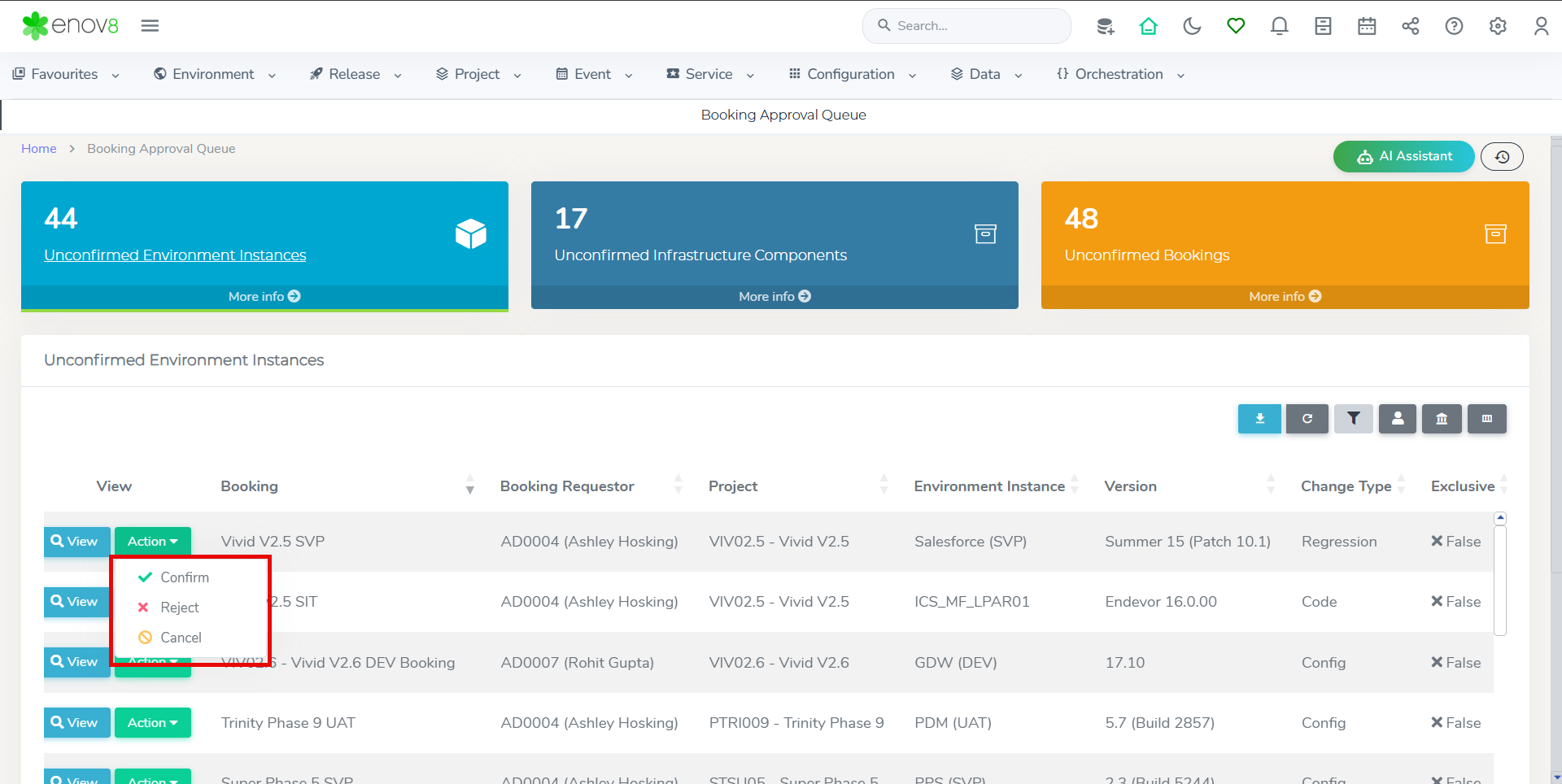Open Action dropdown for Trinity Phase 9 UAT

pyautogui.click(x=152, y=722)
